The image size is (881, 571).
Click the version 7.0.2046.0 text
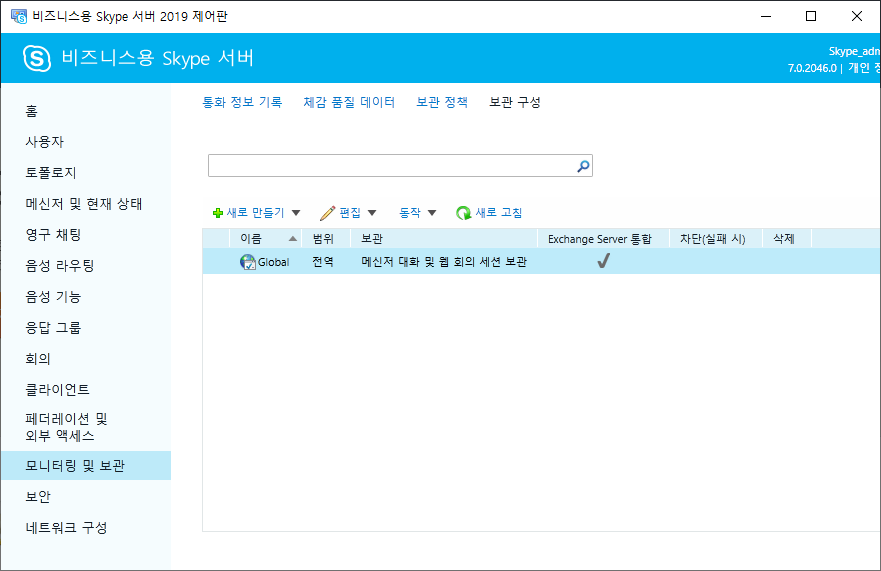coord(812,68)
